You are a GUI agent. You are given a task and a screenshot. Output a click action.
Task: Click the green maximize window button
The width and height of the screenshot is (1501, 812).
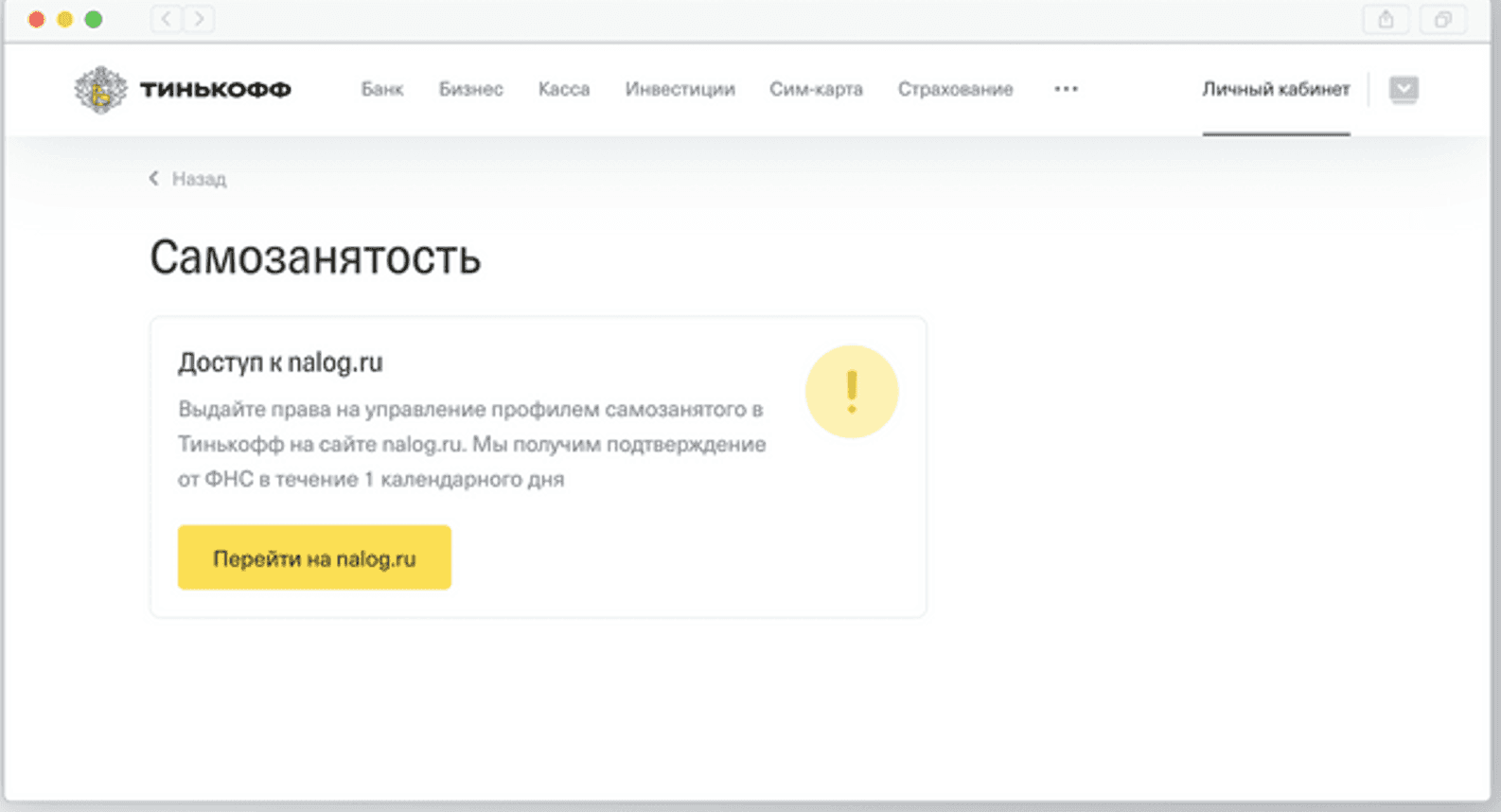click(x=94, y=19)
